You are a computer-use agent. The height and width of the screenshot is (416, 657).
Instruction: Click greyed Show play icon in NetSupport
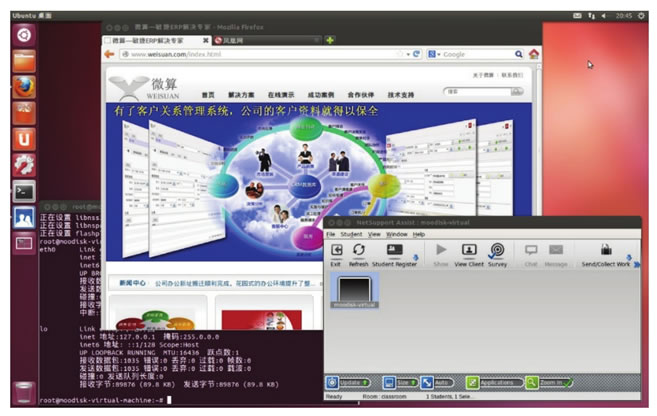pos(441,250)
